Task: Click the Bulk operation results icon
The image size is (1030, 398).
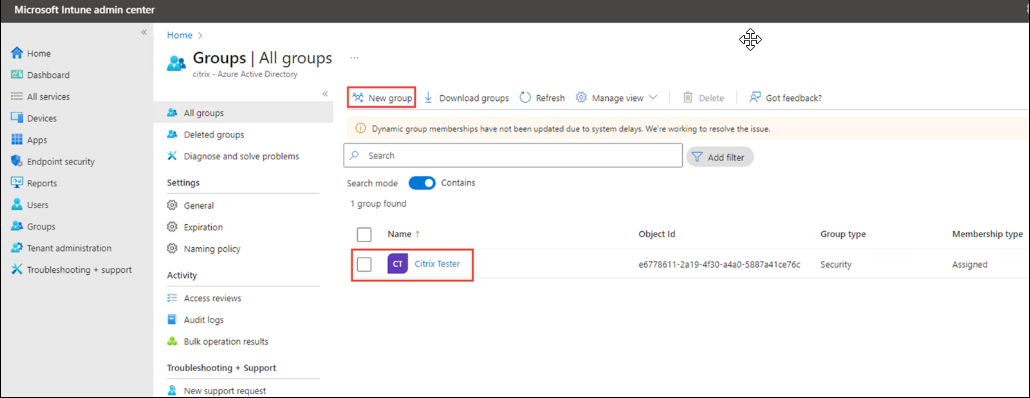Action: [x=173, y=342]
